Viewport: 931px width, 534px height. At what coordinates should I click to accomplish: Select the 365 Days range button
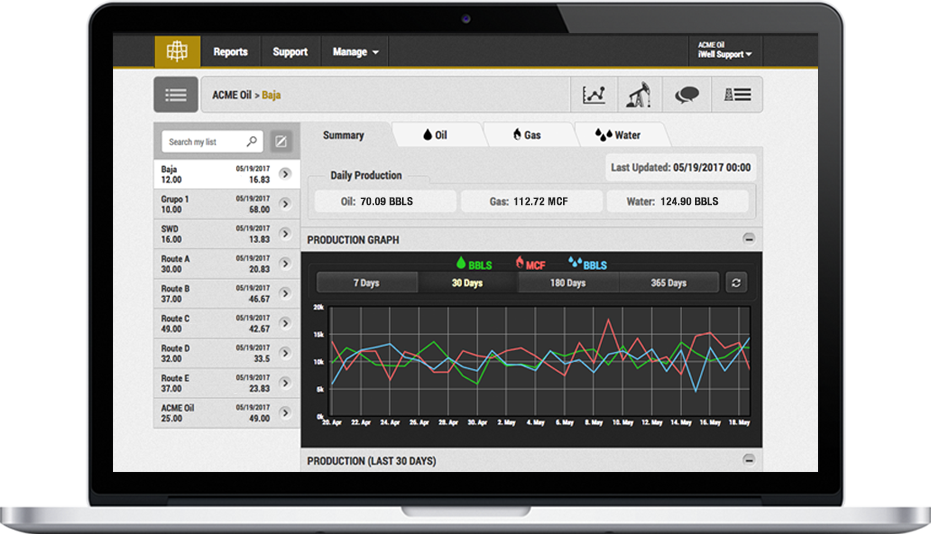pos(668,283)
